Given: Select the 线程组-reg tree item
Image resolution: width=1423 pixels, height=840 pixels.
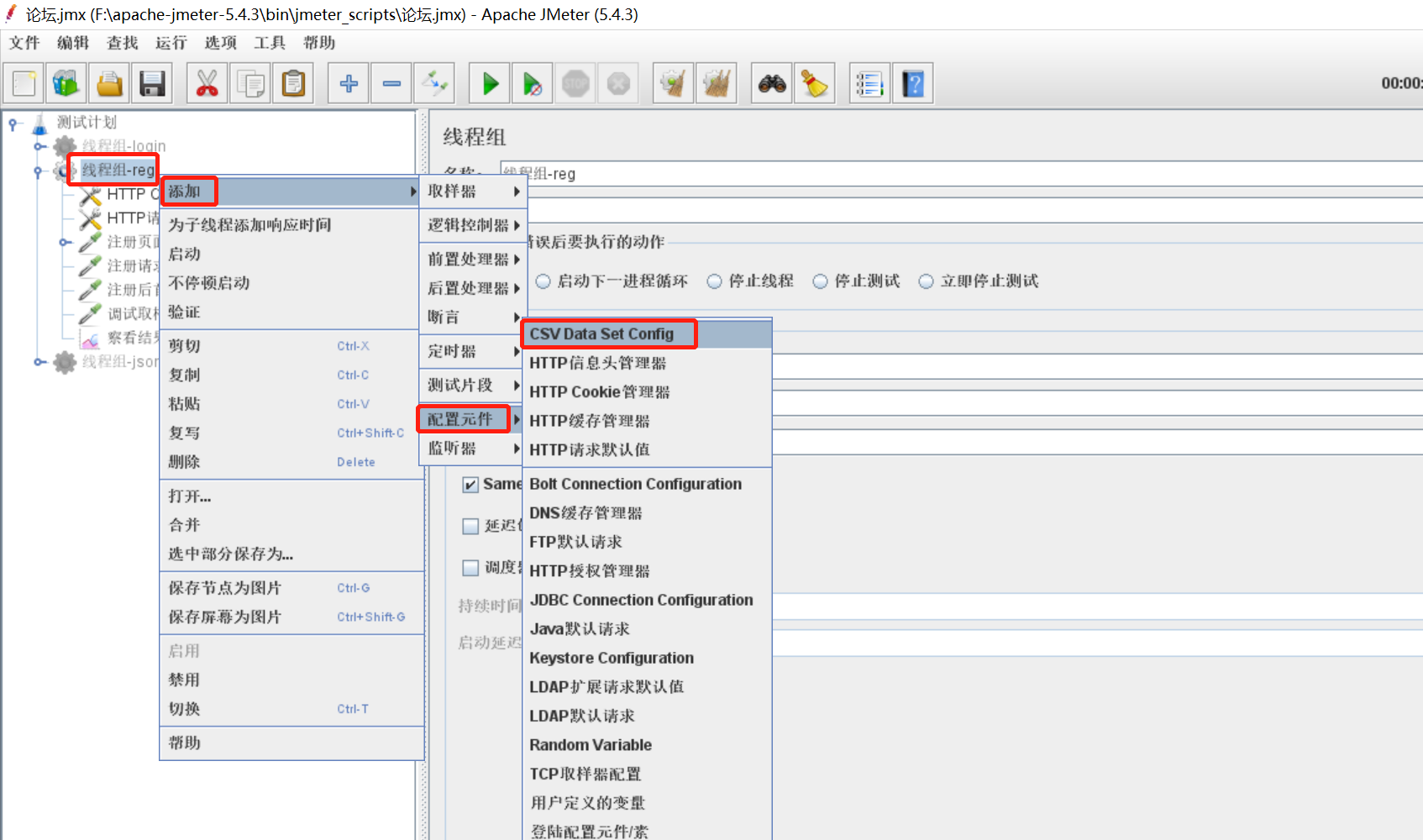Looking at the screenshot, I should tap(118, 171).
